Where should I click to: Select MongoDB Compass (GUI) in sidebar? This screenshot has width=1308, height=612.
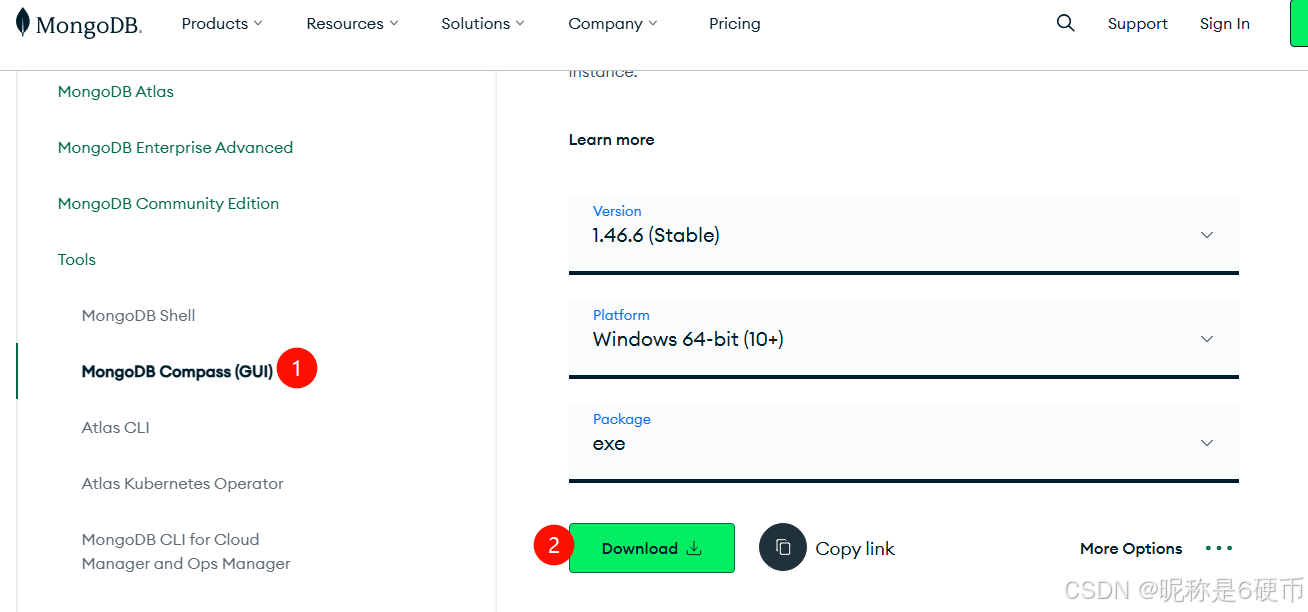pyautogui.click(x=177, y=371)
